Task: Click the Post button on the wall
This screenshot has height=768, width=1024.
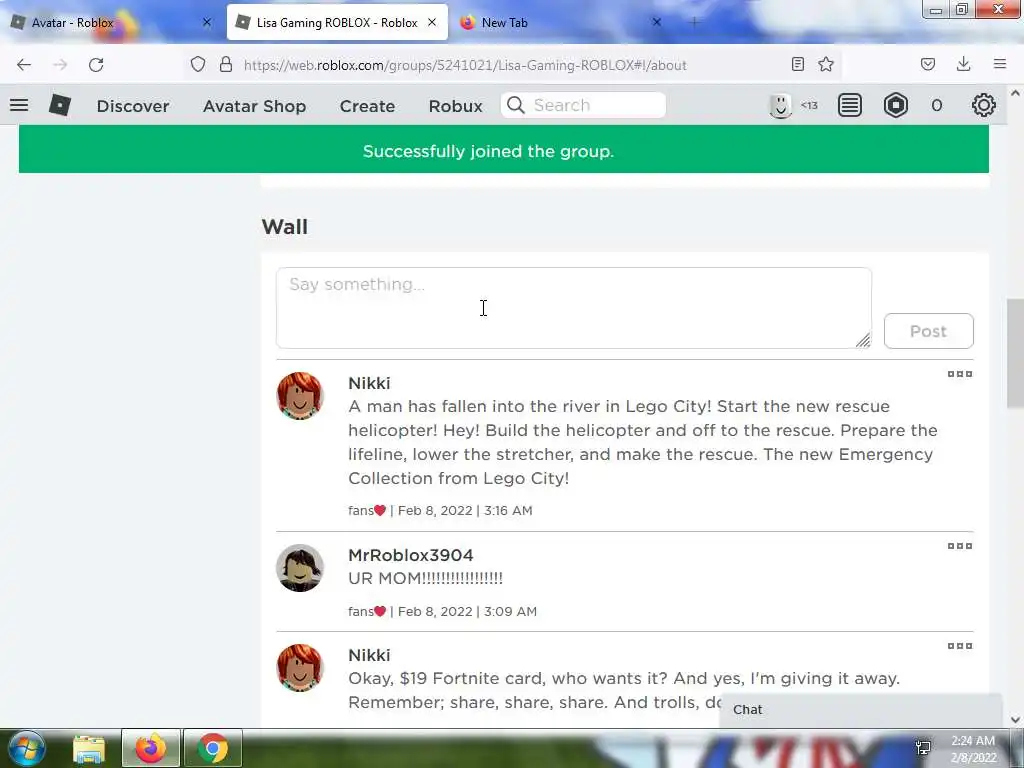Action: point(929,331)
